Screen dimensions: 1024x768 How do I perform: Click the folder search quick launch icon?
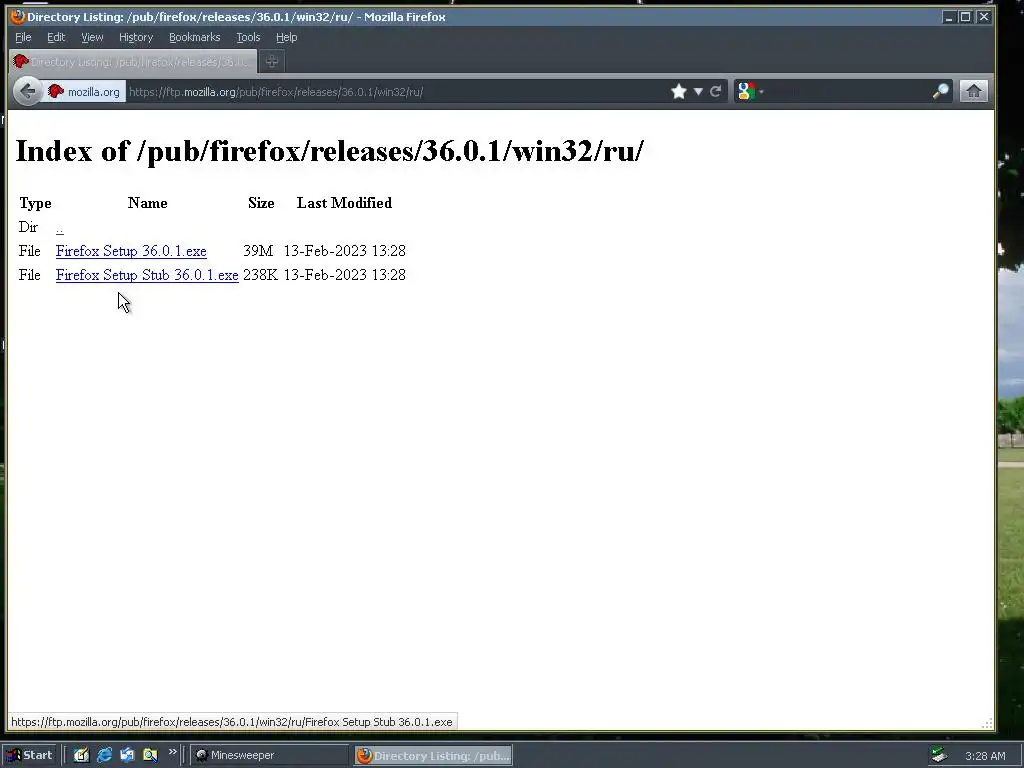click(x=150, y=756)
